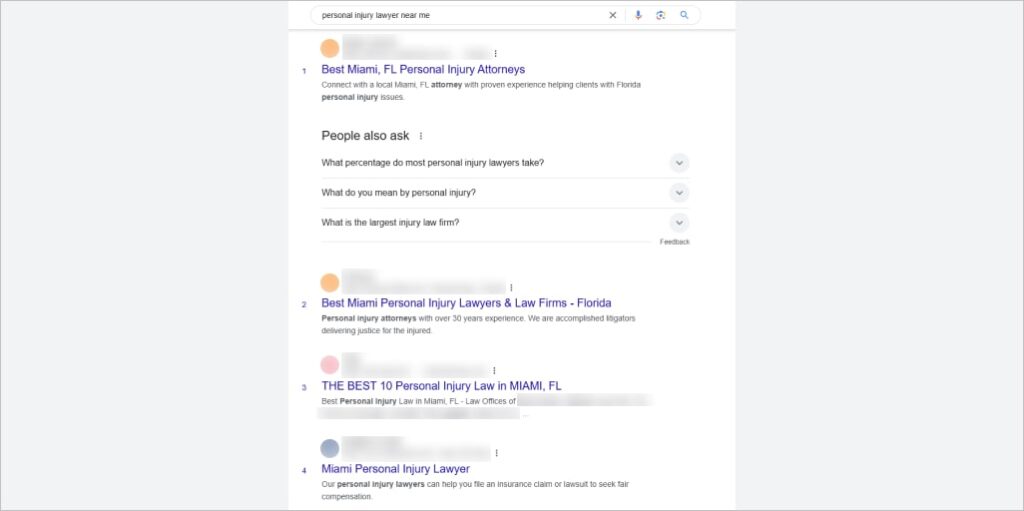Image resolution: width=1024 pixels, height=511 pixels.
Task: Click inside the search query input field
Action: [x=460, y=15]
